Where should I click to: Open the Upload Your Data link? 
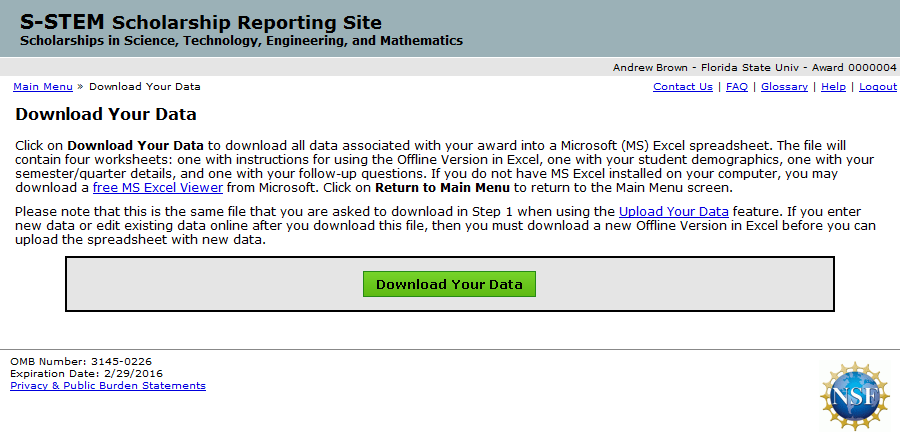coord(675,211)
